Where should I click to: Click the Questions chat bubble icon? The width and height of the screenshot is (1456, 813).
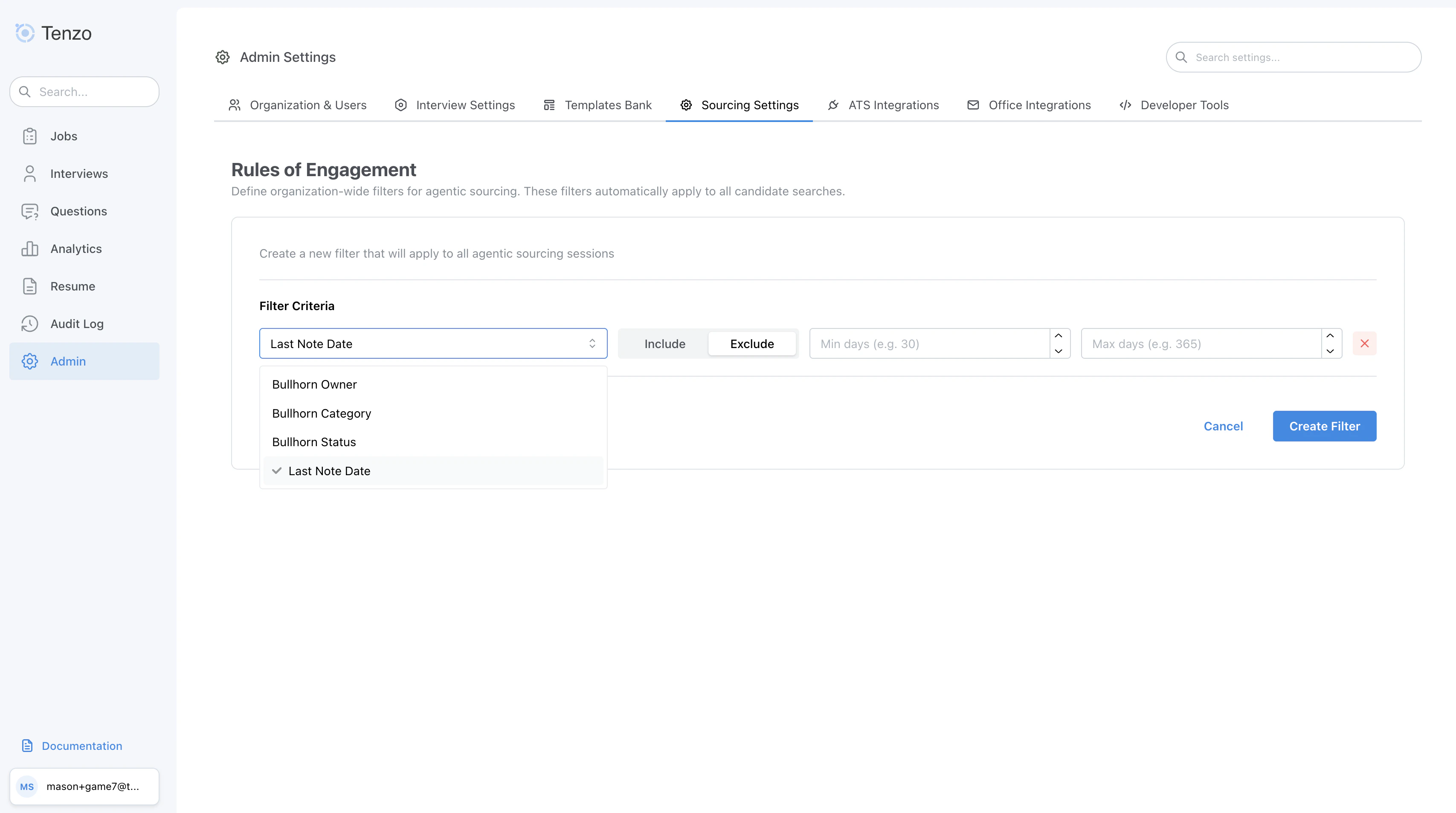pyautogui.click(x=30, y=212)
